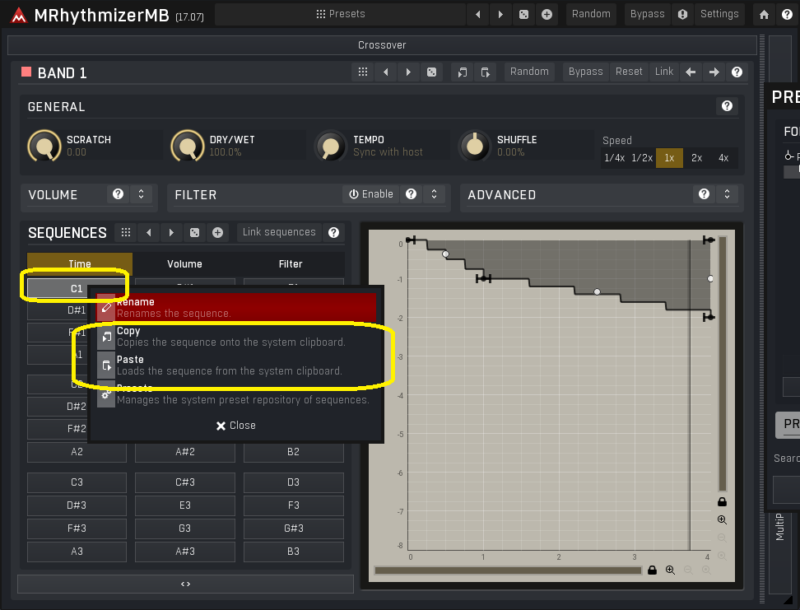
Task: Click the Link sequences button
Action: 278,232
